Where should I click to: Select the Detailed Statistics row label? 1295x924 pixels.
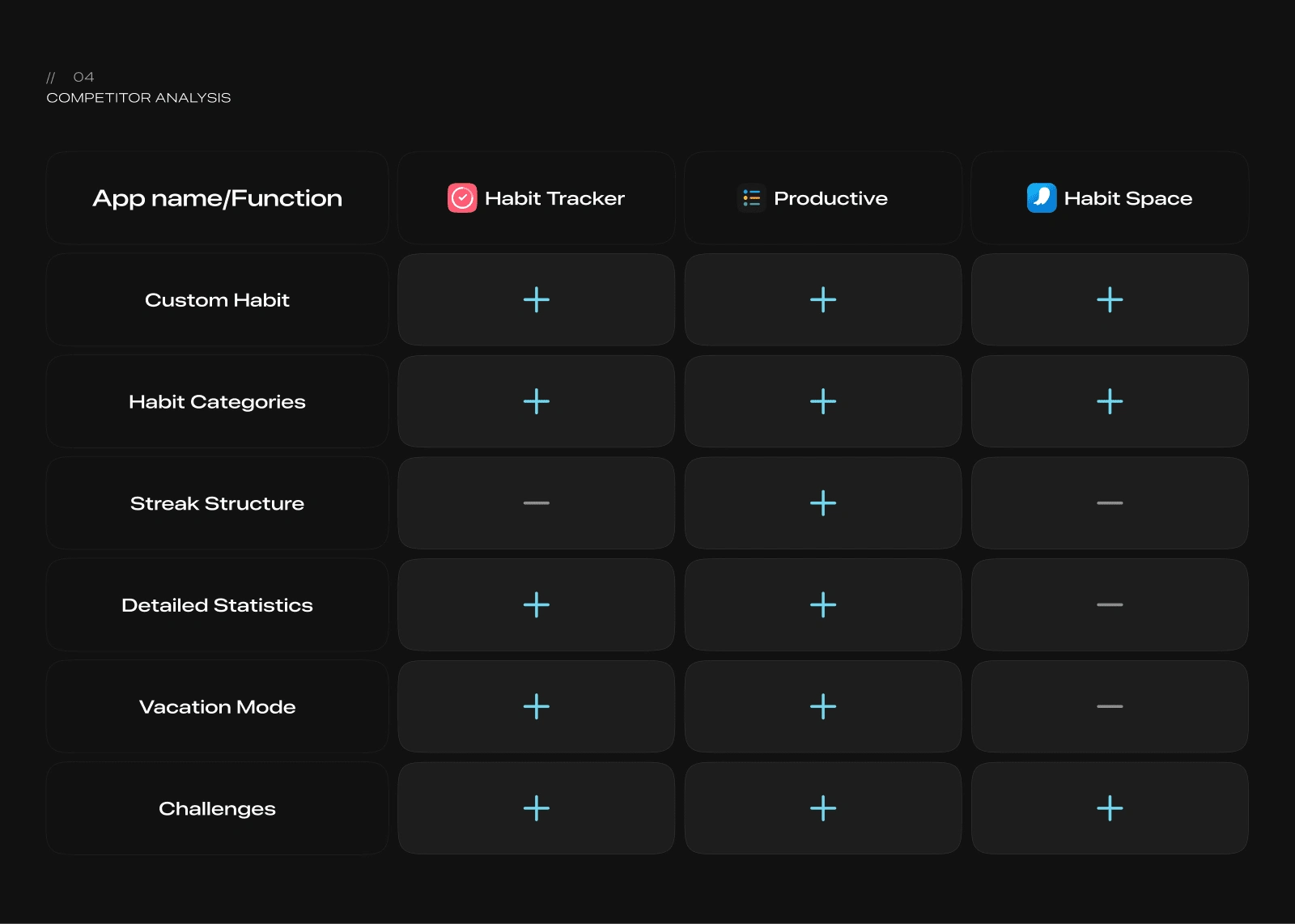217,605
